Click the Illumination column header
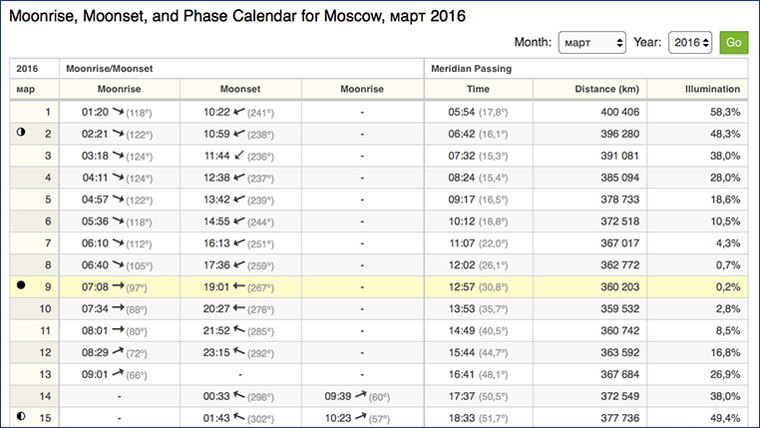The height and width of the screenshot is (428, 760). click(x=712, y=89)
